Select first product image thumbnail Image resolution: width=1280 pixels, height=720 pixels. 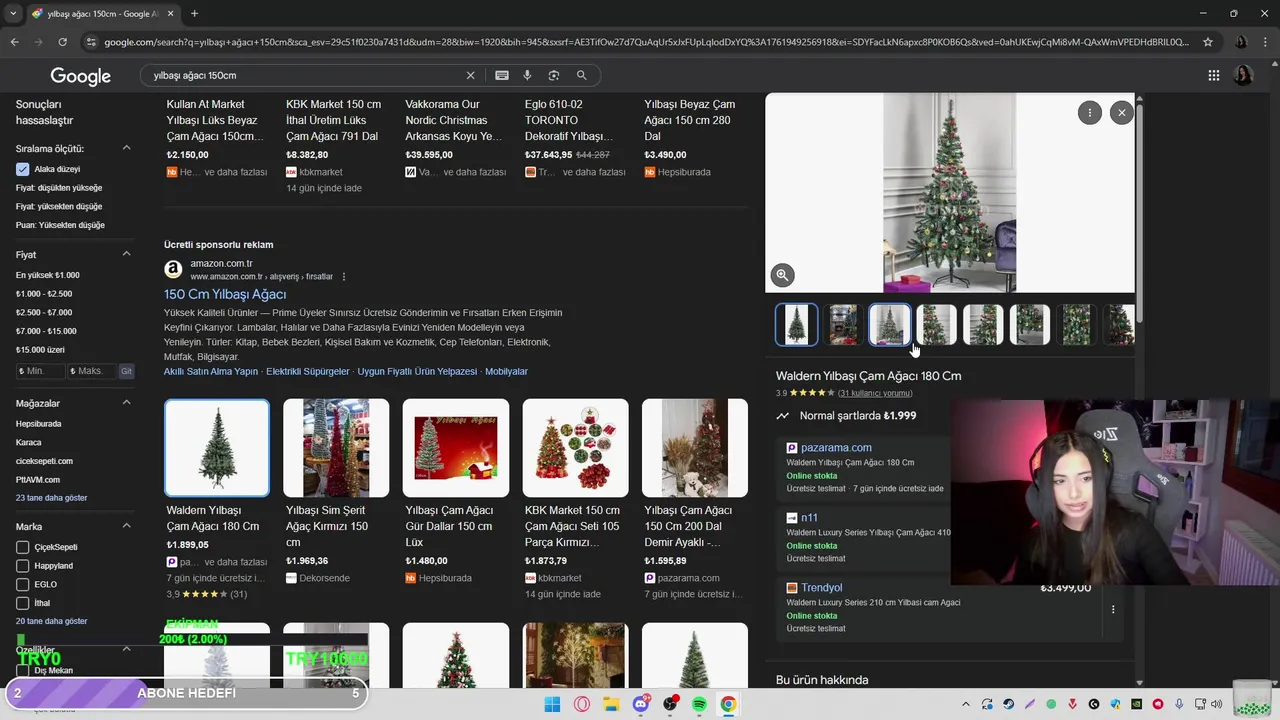796,325
